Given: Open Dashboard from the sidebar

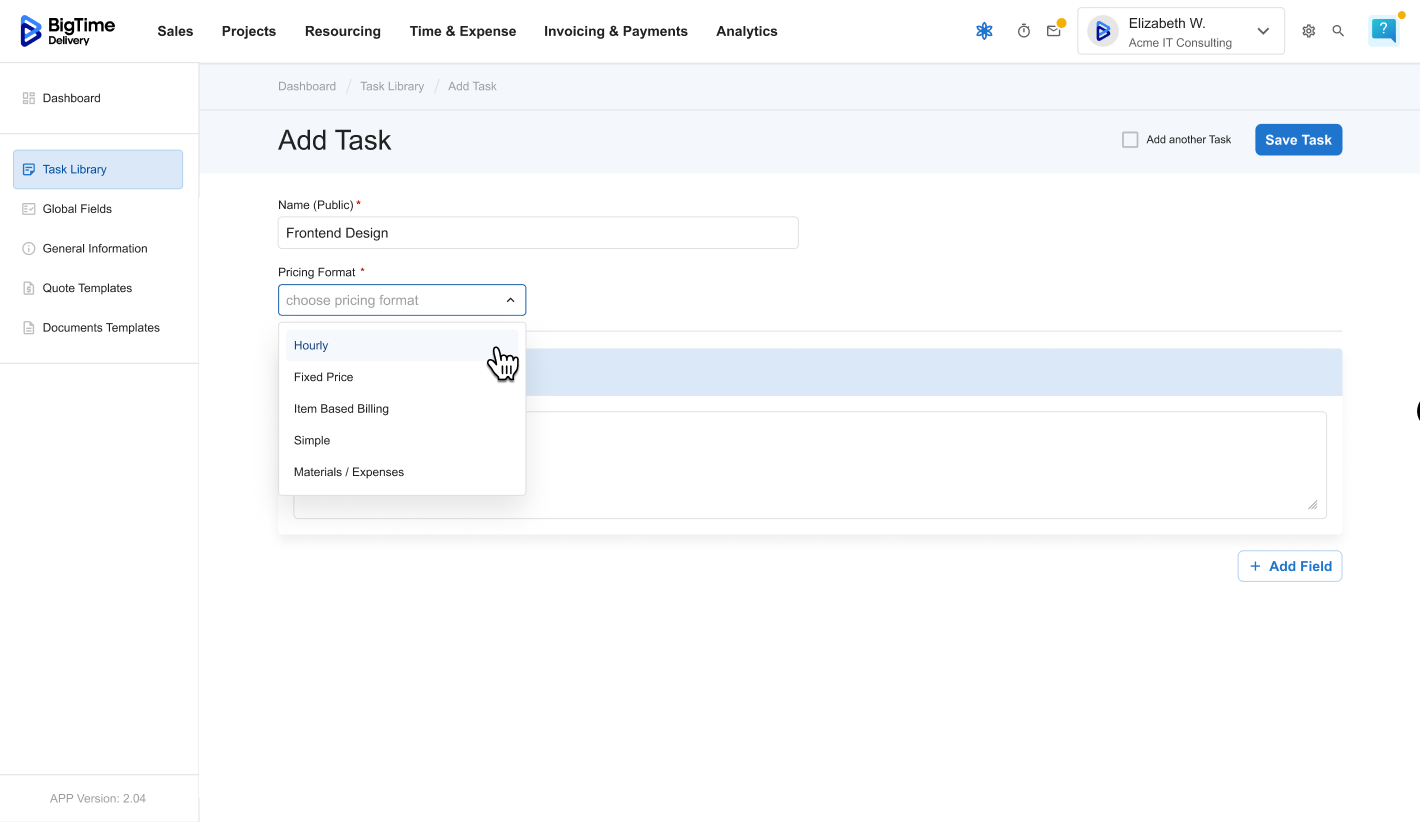Looking at the screenshot, I should 71,98.
